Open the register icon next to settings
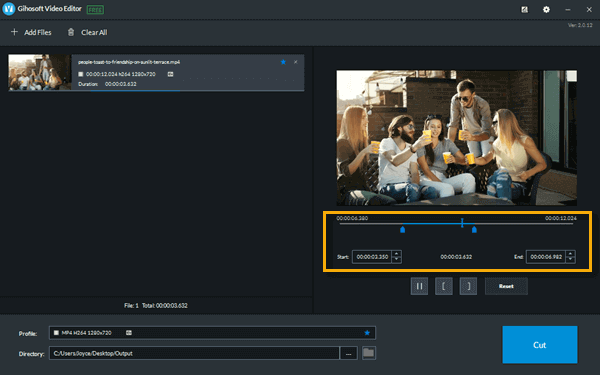The height and width of the screenshot is (375, 600). point(525,10)
